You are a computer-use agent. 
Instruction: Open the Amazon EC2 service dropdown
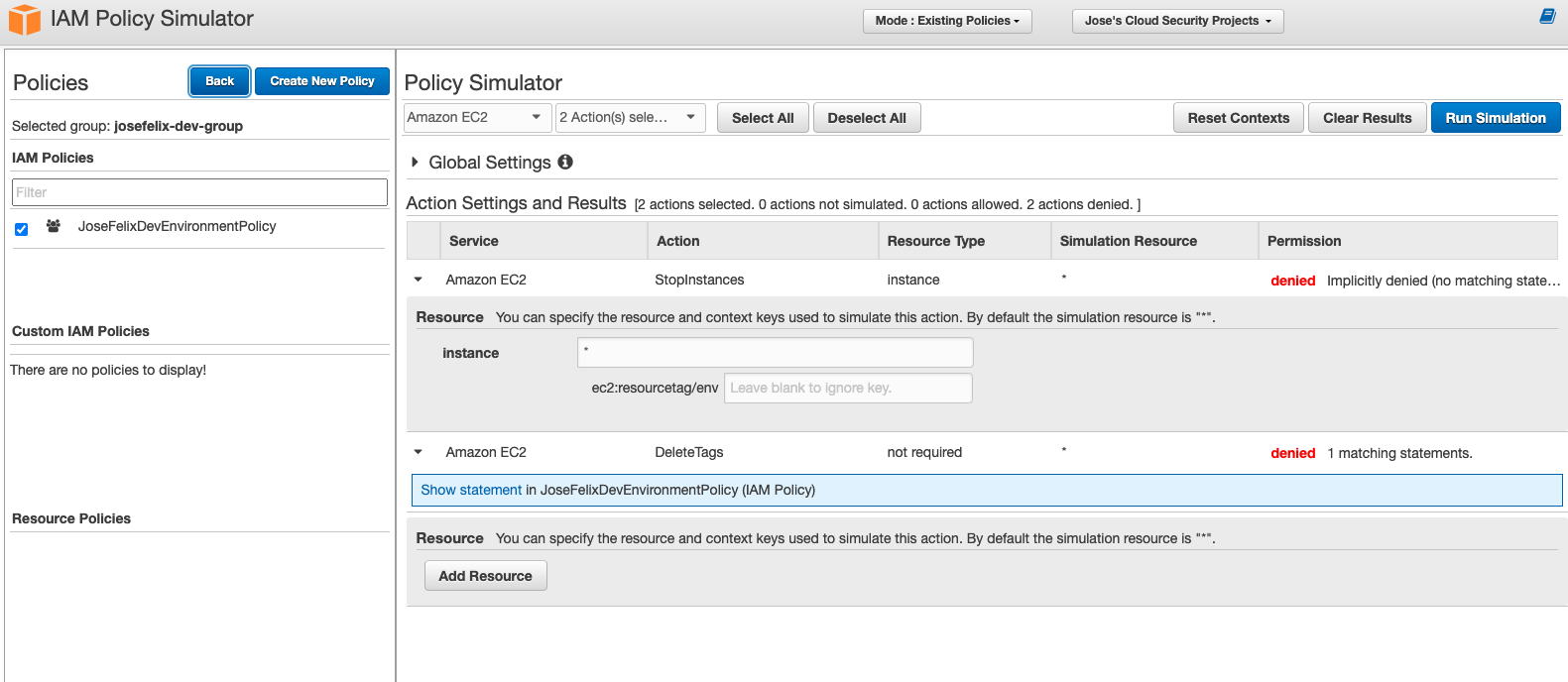(x=477, y=117)
